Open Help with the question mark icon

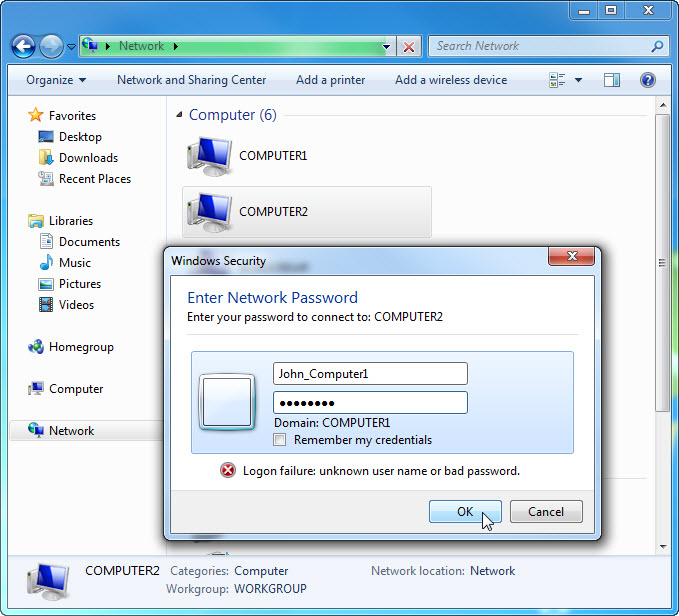[647, 80]
